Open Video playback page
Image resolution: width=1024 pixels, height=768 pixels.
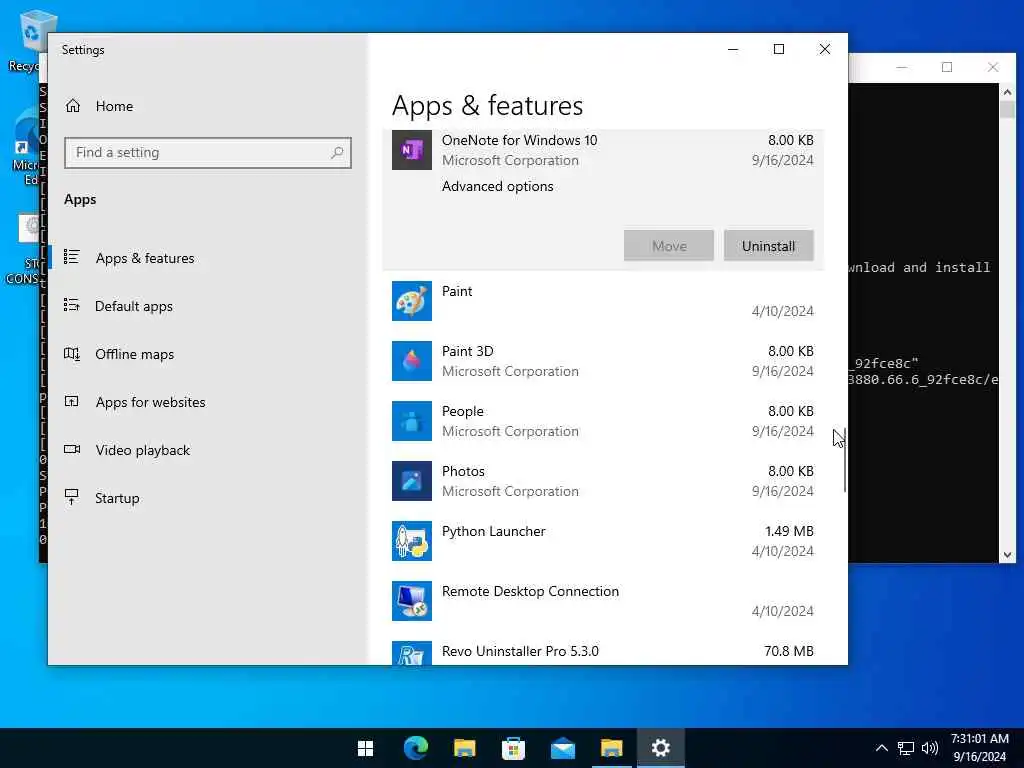[x=142, y=450]
